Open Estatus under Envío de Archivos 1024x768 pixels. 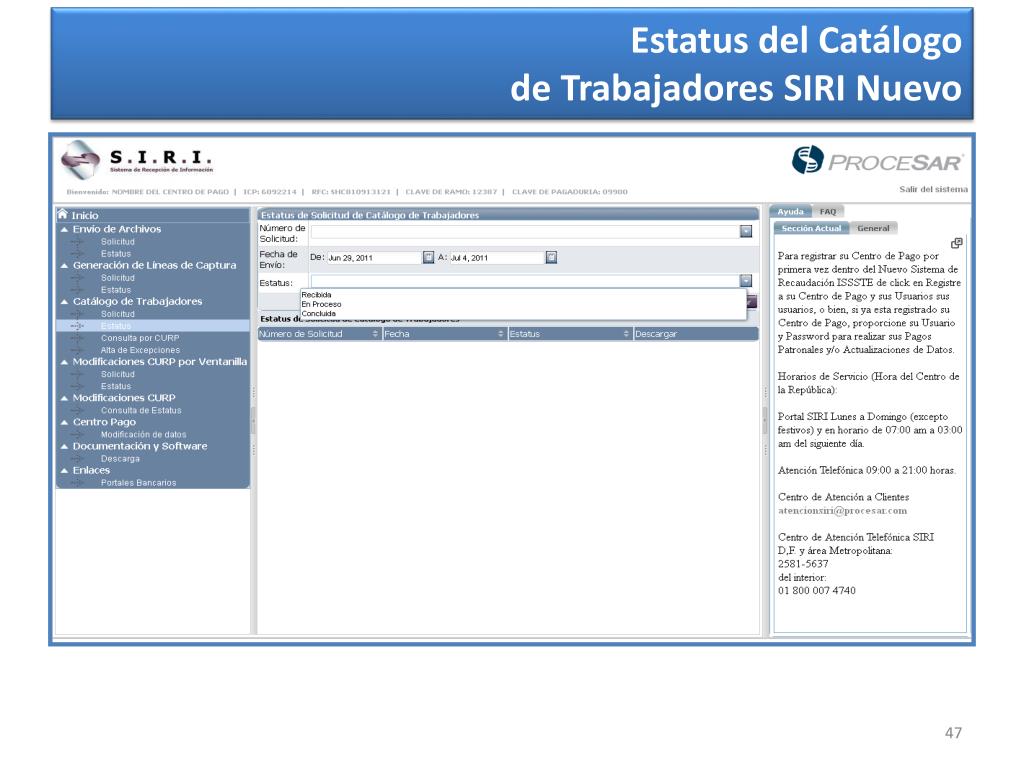(116, 254)
